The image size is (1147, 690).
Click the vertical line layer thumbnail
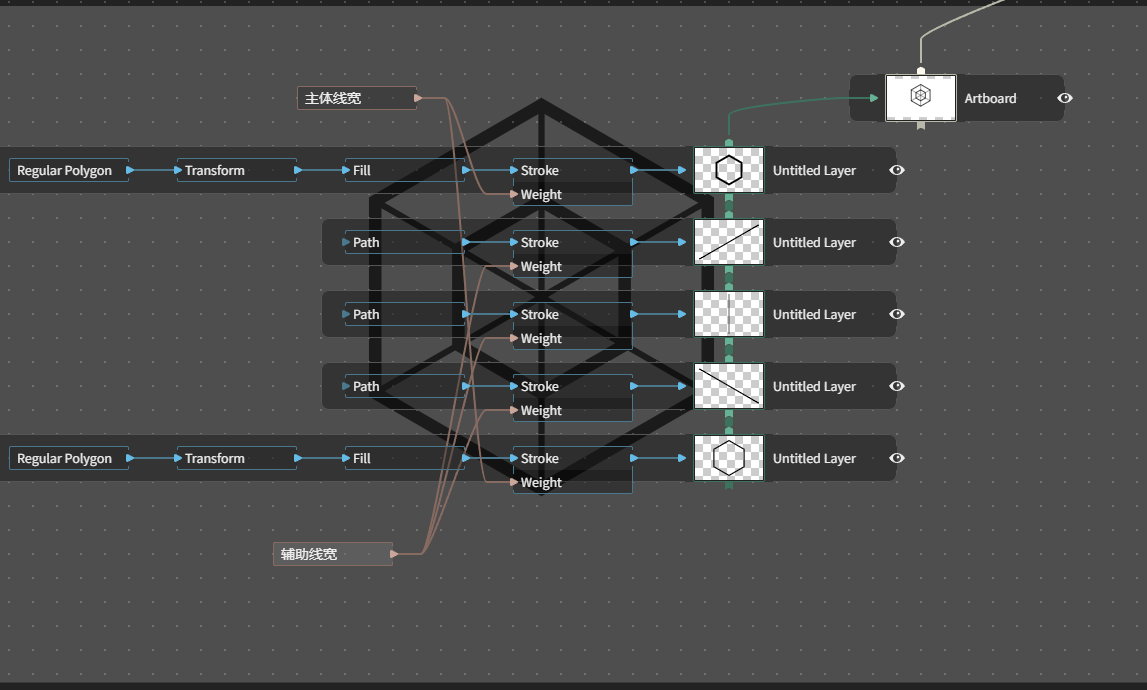click(x=729, y=314)
